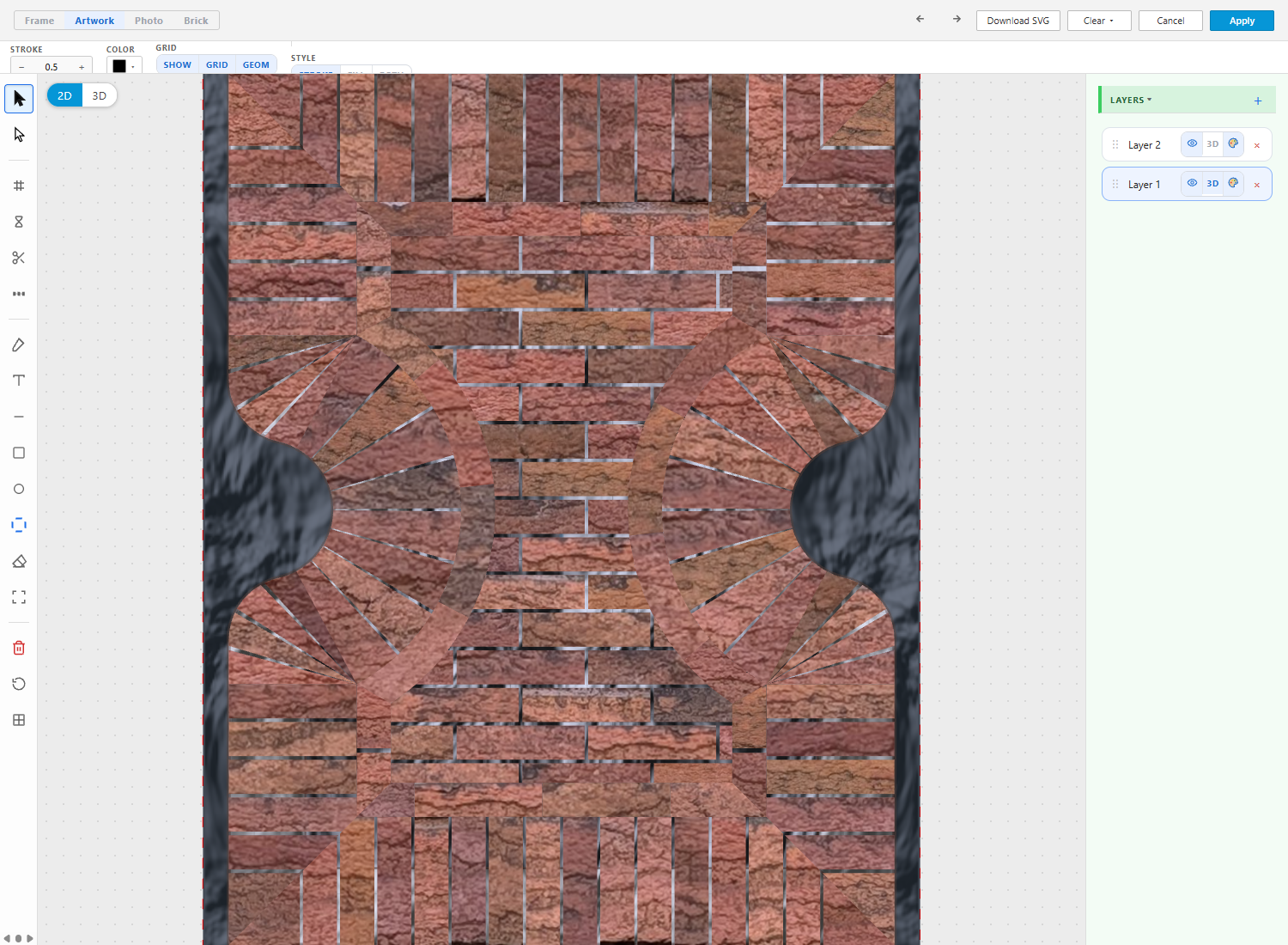Click the corner-brackets fit-to-frame icon
The height and width of the screenshot is (945, 1288).
(x=19, y=597)
